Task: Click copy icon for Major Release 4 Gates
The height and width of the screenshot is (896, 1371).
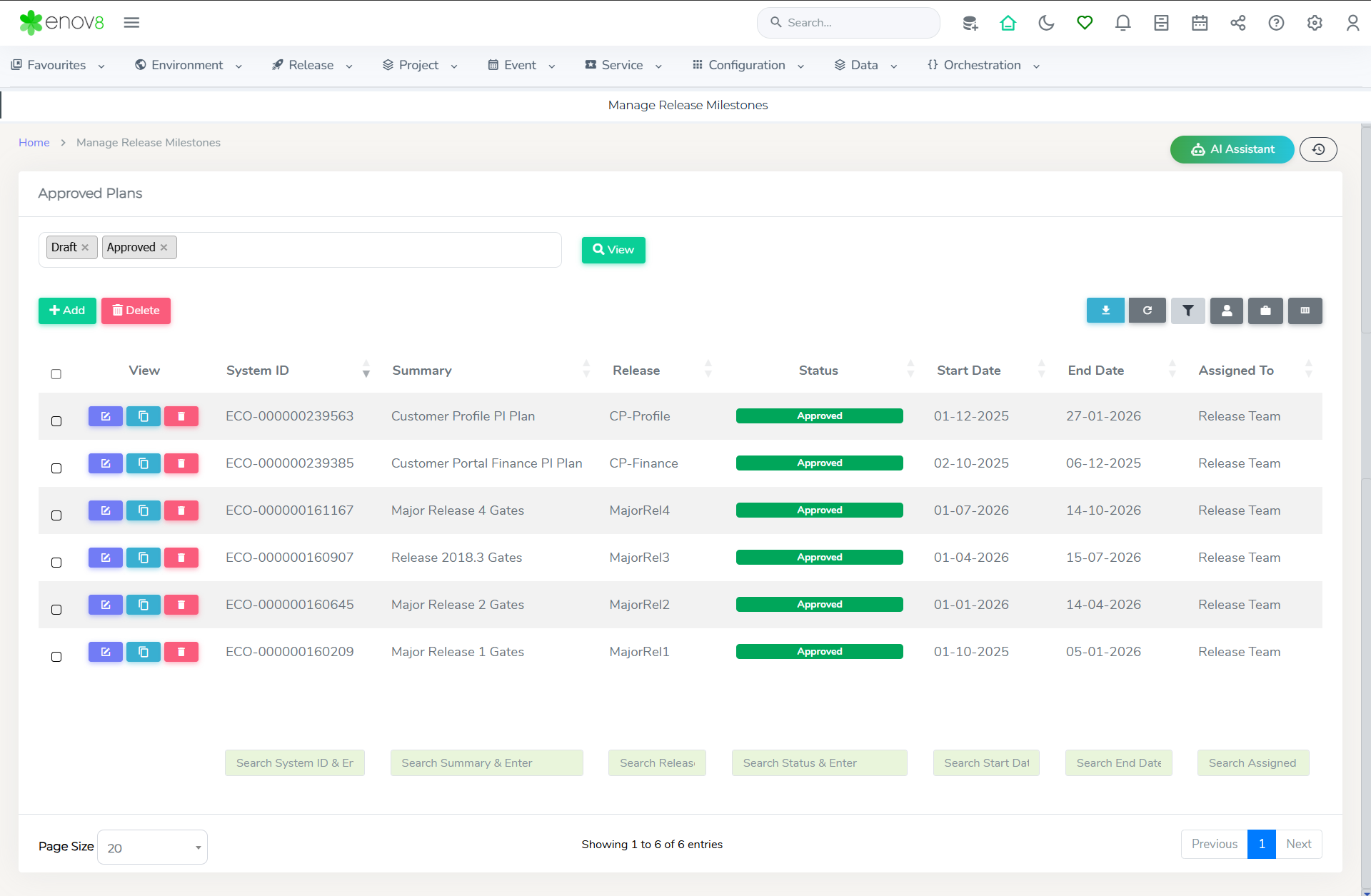Action: (144, 510)
